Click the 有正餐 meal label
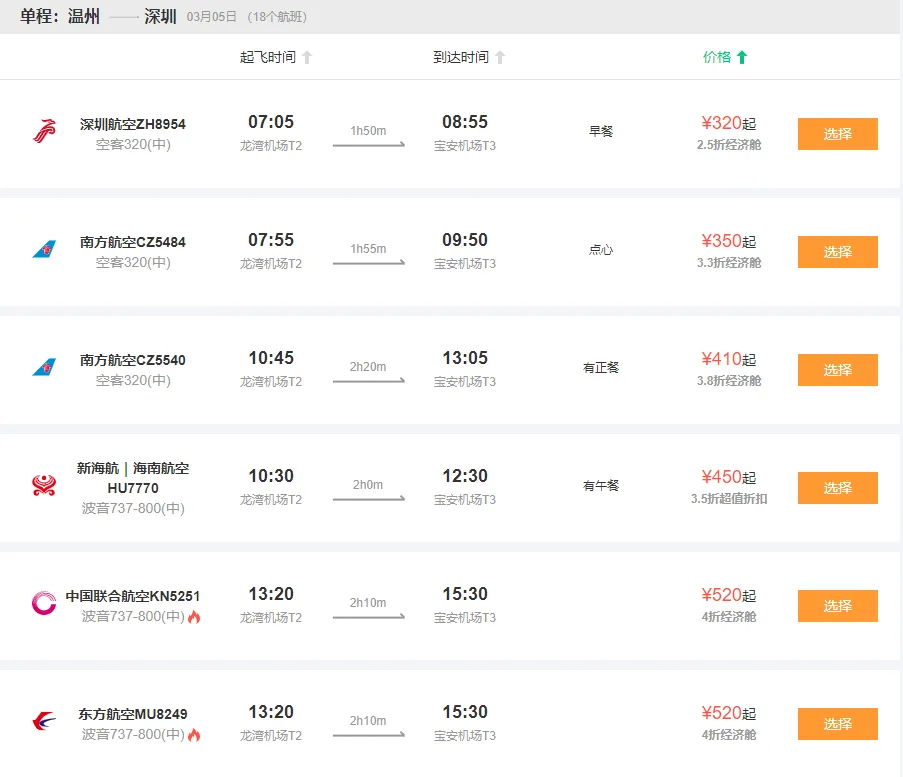This screenshot has width=903, height=777. click(601, 367)
